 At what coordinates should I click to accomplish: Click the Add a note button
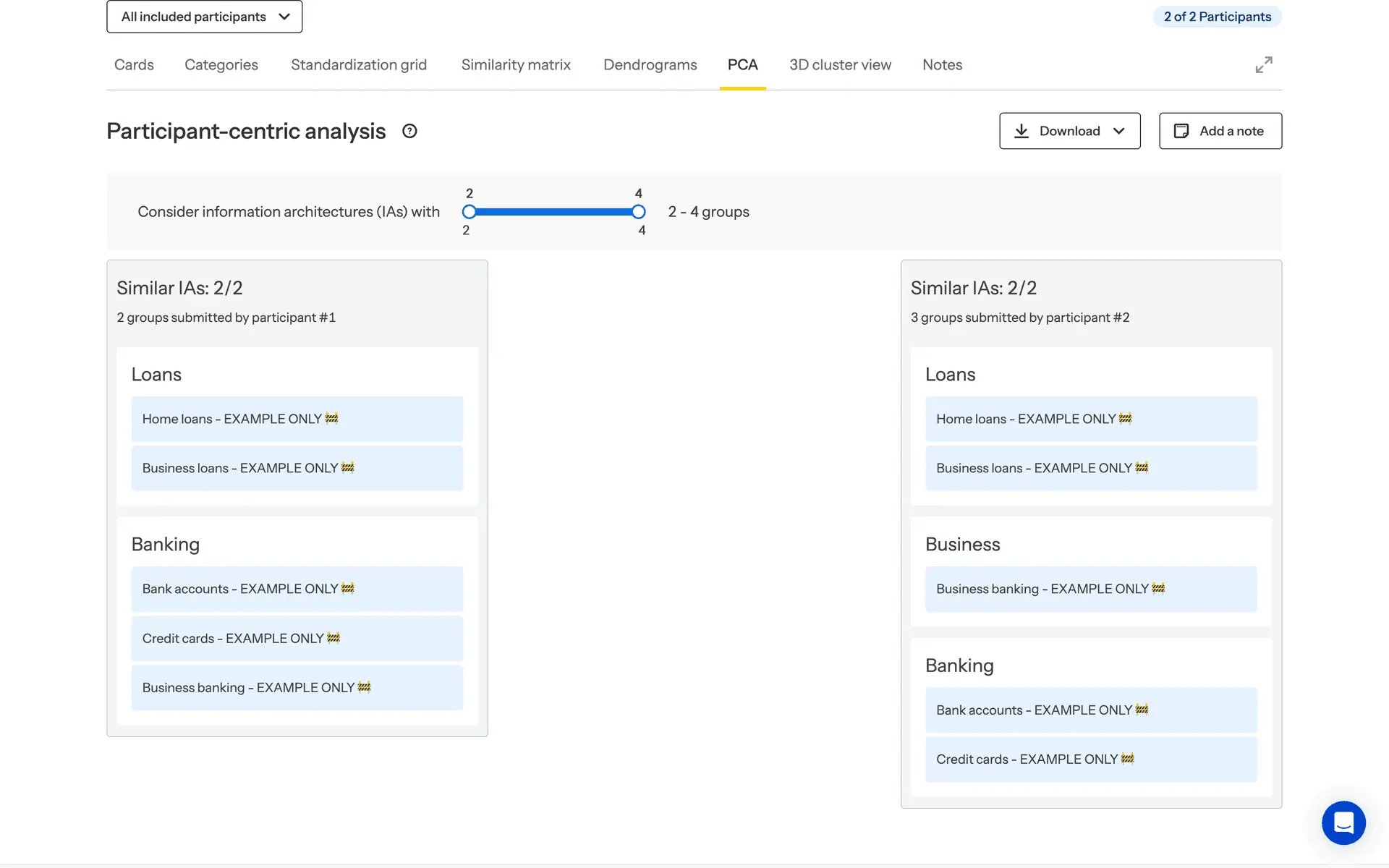[1220, 131]
